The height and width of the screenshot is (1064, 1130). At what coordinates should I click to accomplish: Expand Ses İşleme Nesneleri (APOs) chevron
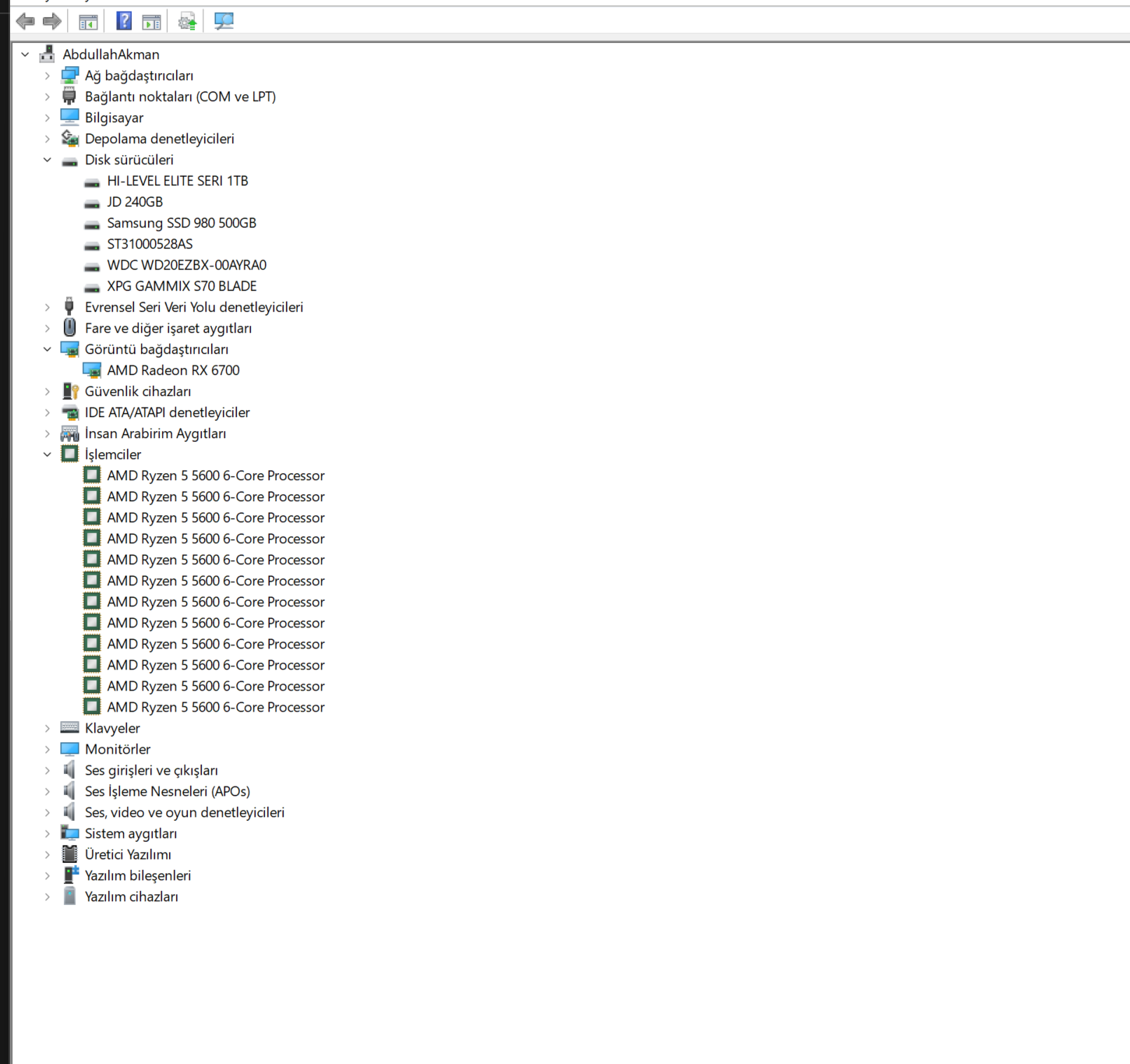(x=48, y=791)
